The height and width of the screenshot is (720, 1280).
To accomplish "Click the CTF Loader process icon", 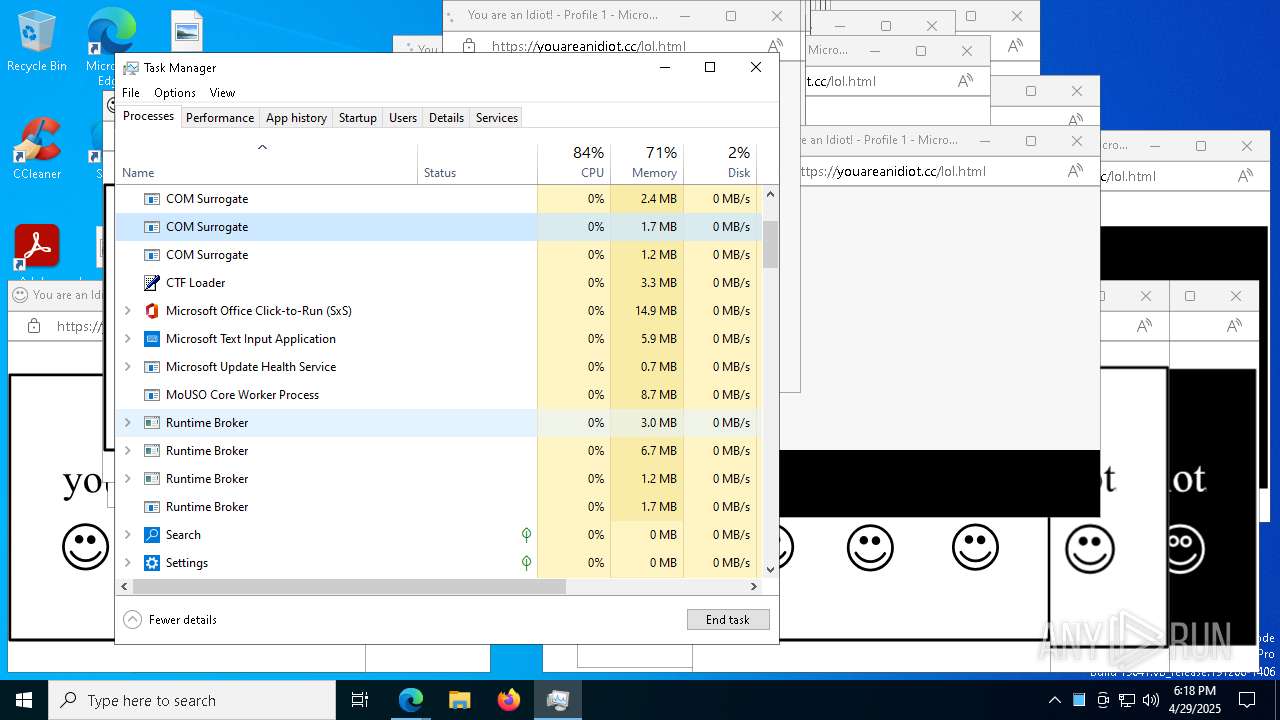I will pyautogui.click(x=152, y=283).
